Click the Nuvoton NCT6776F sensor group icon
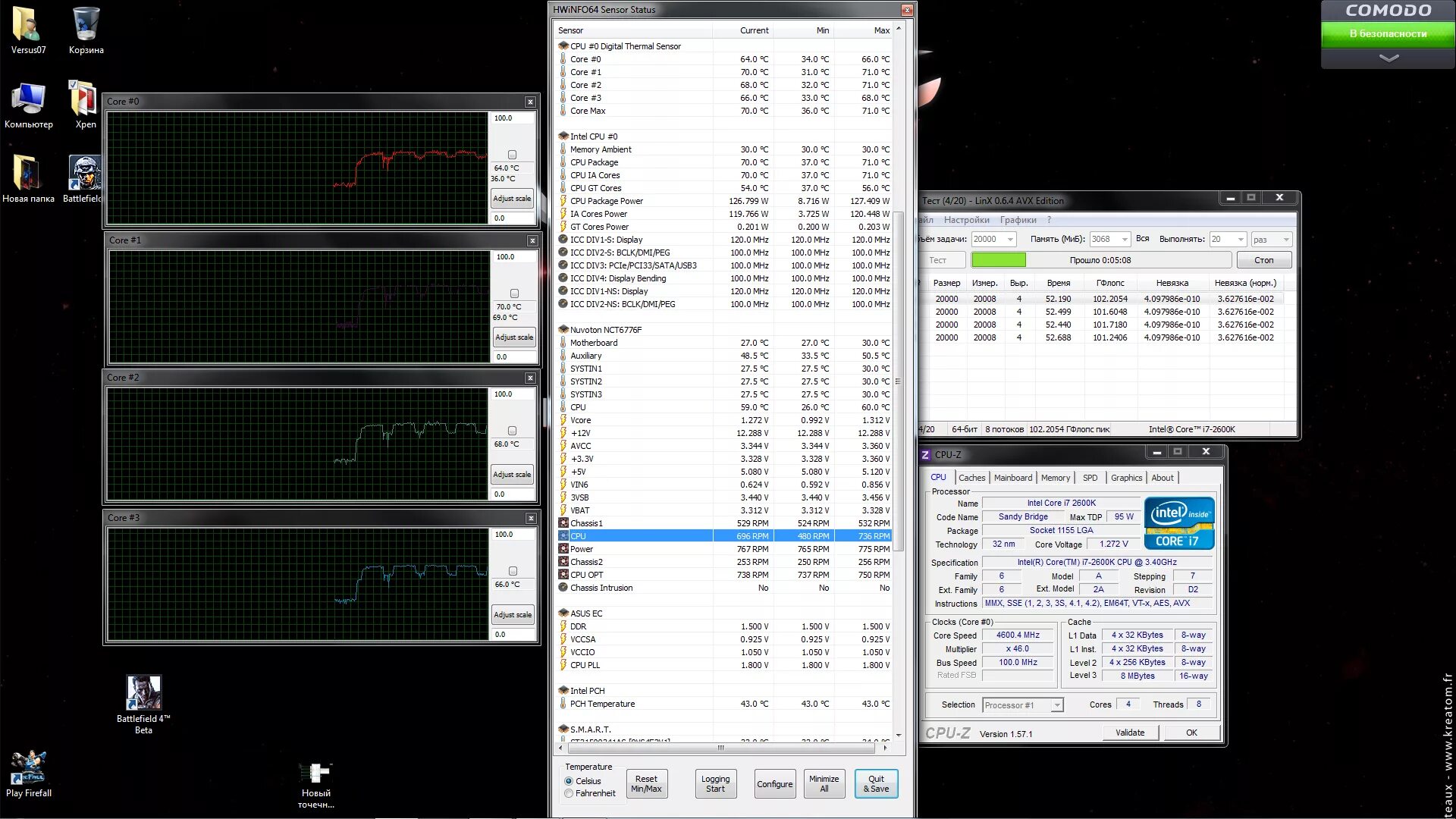The height and width of the screenshot is (819, 1456). [563, 330]
